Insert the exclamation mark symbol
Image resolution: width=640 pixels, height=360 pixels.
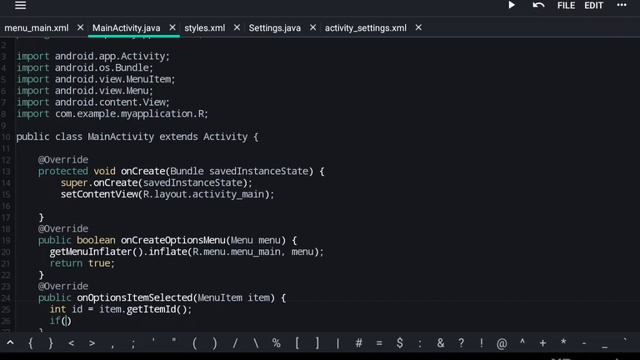482,343
